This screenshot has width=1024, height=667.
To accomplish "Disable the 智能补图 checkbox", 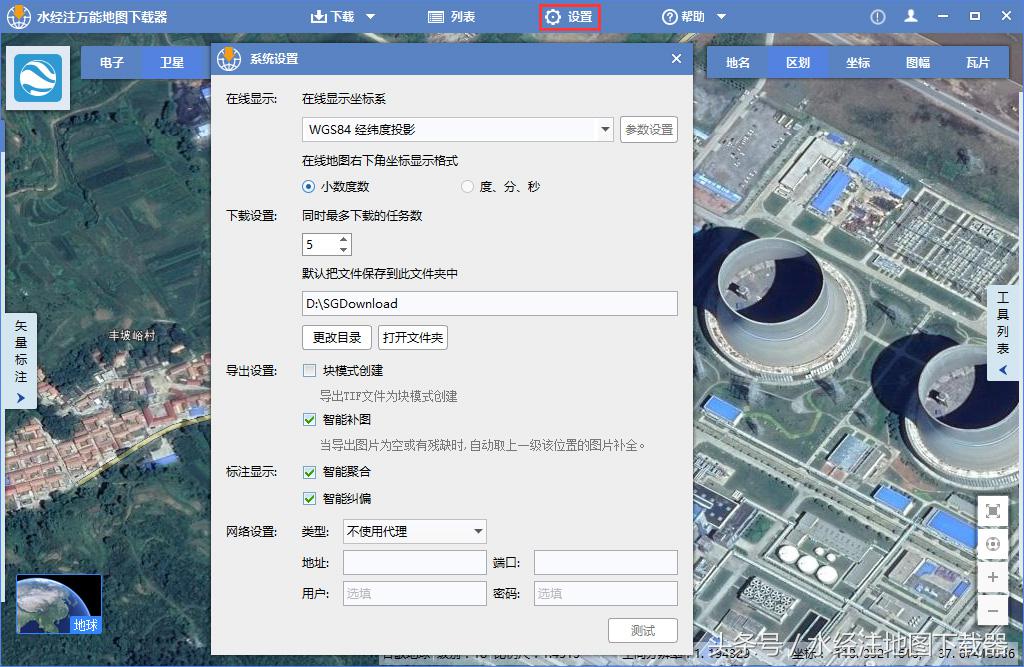I will [x=311, y=420].
